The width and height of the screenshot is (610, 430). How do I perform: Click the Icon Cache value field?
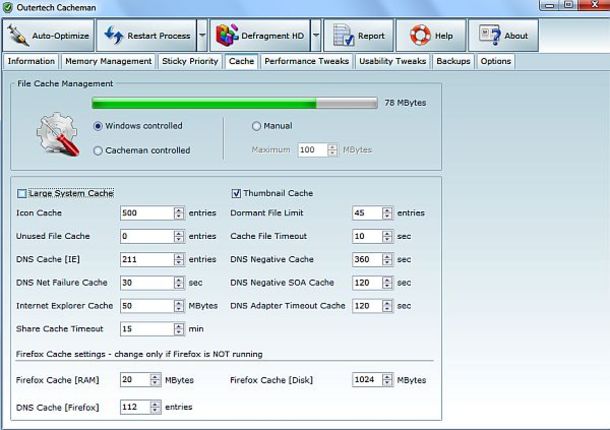tap(147, 213)
